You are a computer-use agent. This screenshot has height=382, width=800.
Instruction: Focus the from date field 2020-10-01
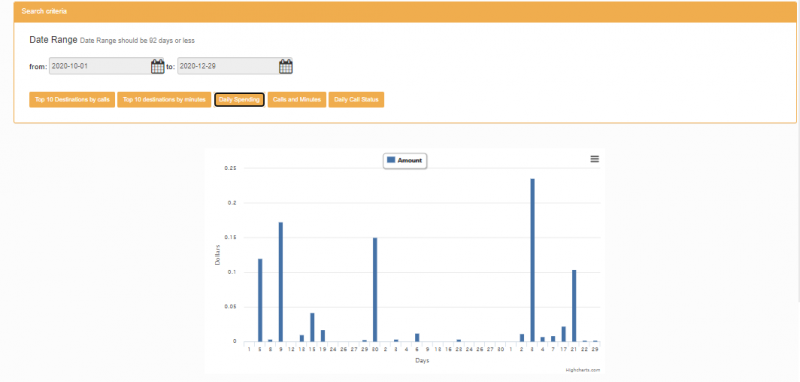pyautogui.click(x=106, y=66)
